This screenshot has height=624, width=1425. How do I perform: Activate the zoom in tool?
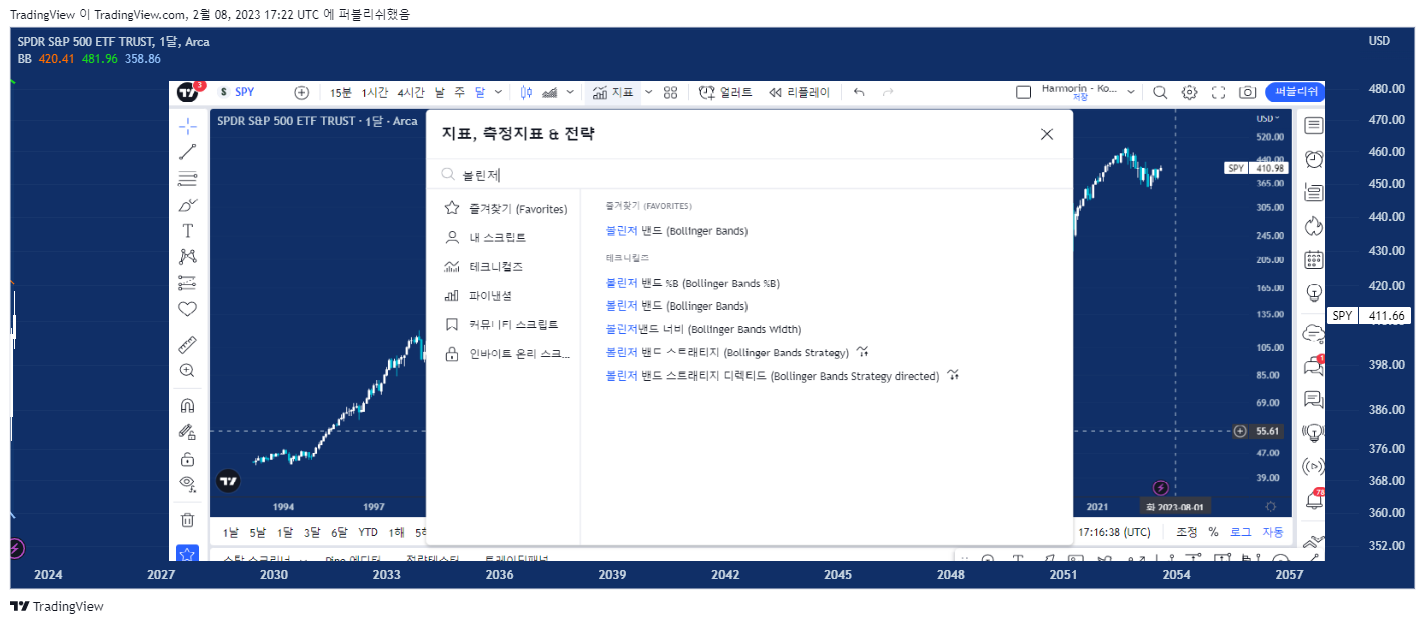[x=187, y=371]
